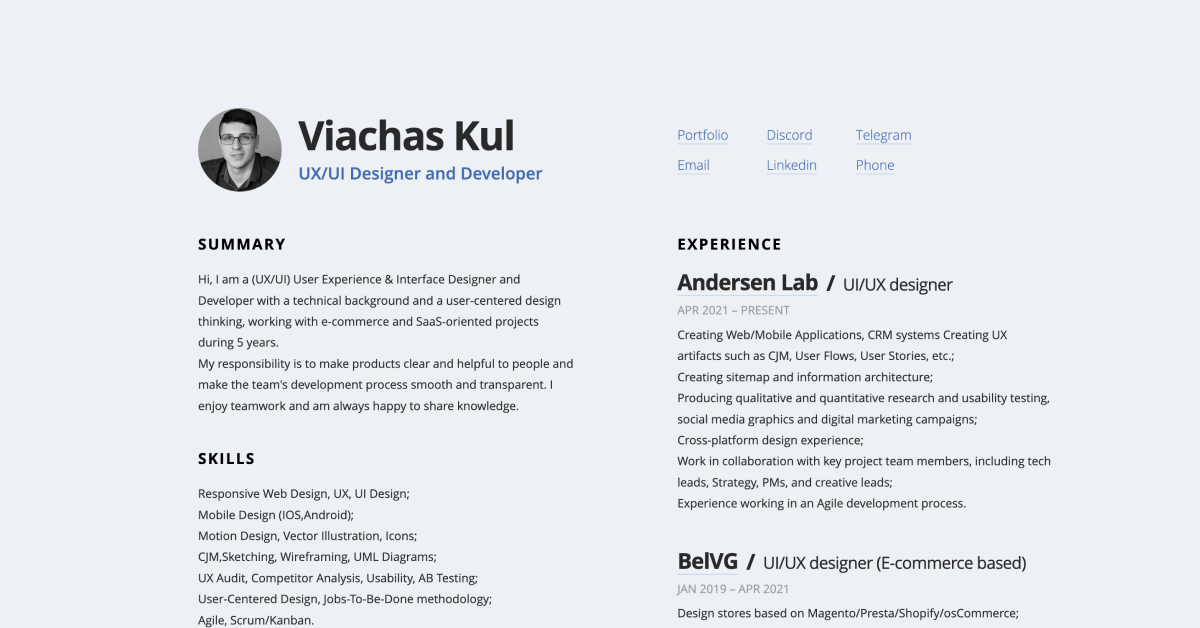
Task: Click the Viachas Kul name heading
Action: (x=406, y=136)
